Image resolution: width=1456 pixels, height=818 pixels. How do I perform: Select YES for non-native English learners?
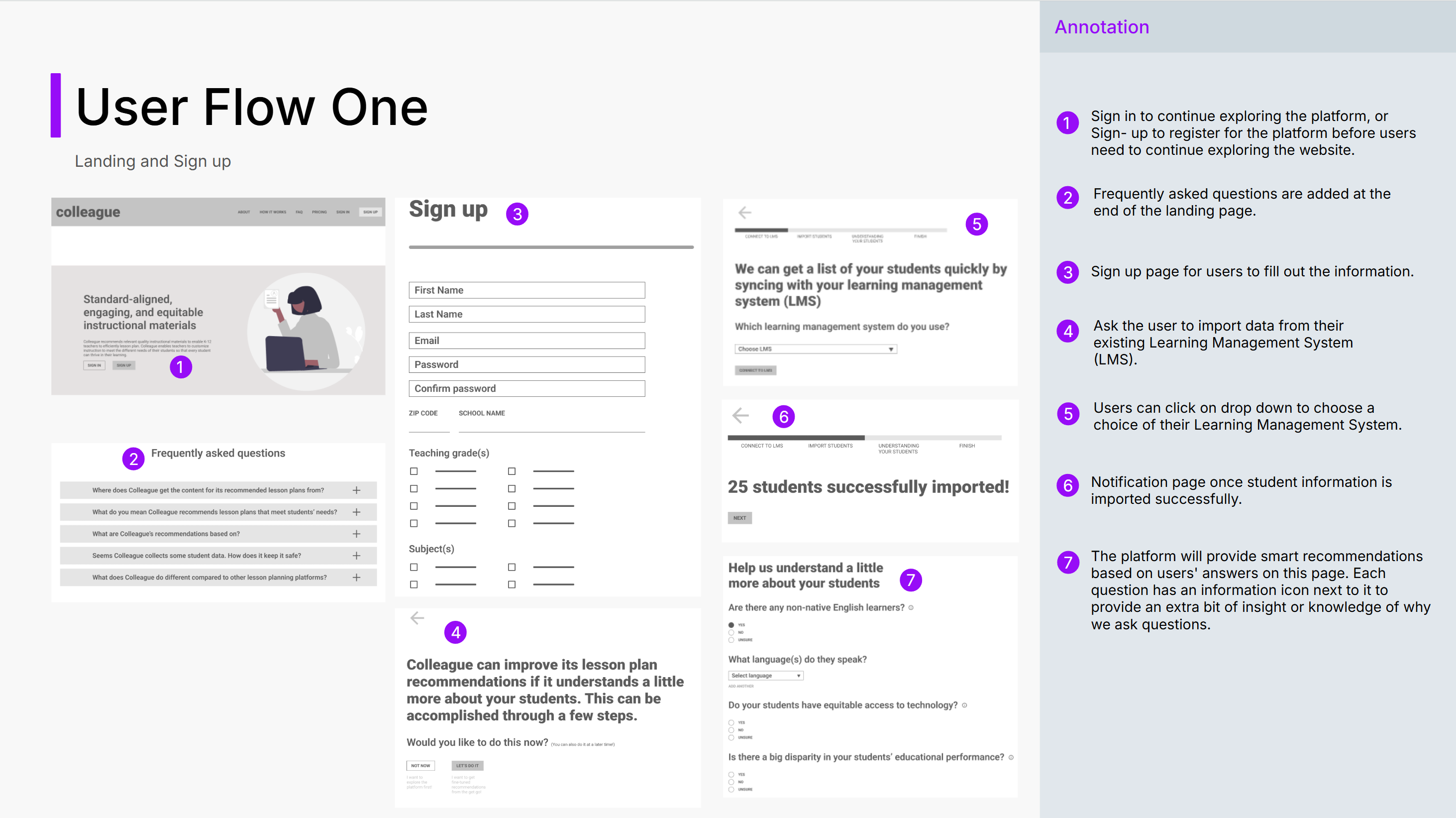[731, 625]
